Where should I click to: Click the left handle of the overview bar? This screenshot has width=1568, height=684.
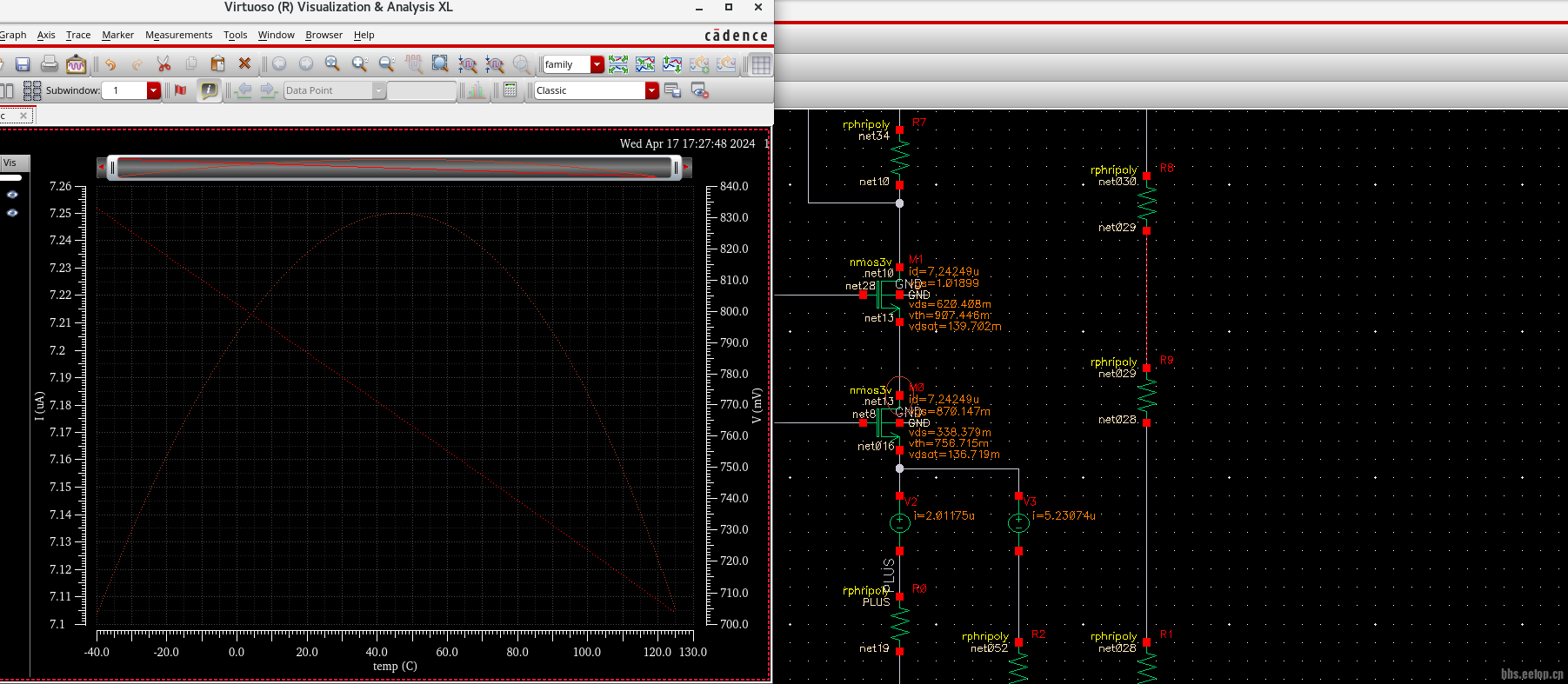click(x=112, y=167)
